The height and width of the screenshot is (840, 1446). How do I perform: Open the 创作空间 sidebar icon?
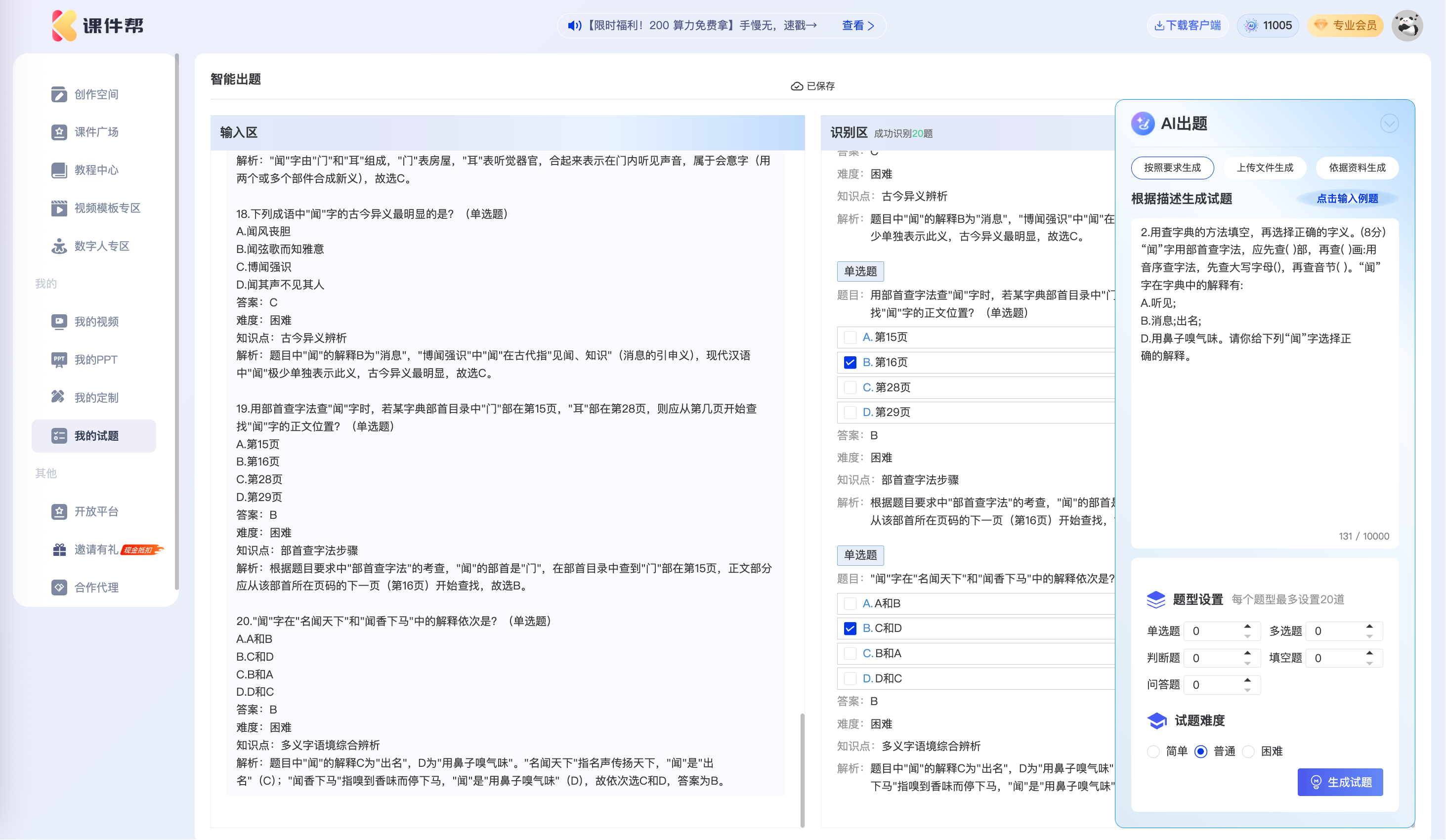click(x=58, y=94)
